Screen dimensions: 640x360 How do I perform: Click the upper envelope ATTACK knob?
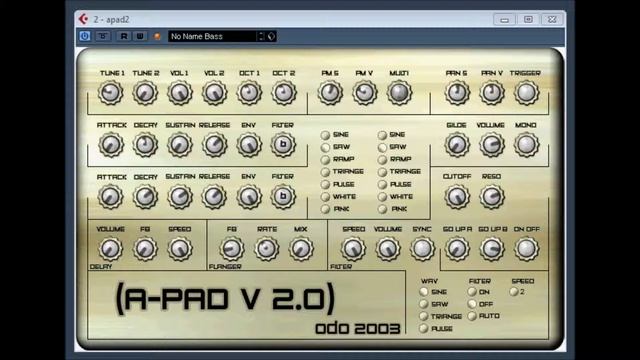point(111,145)
